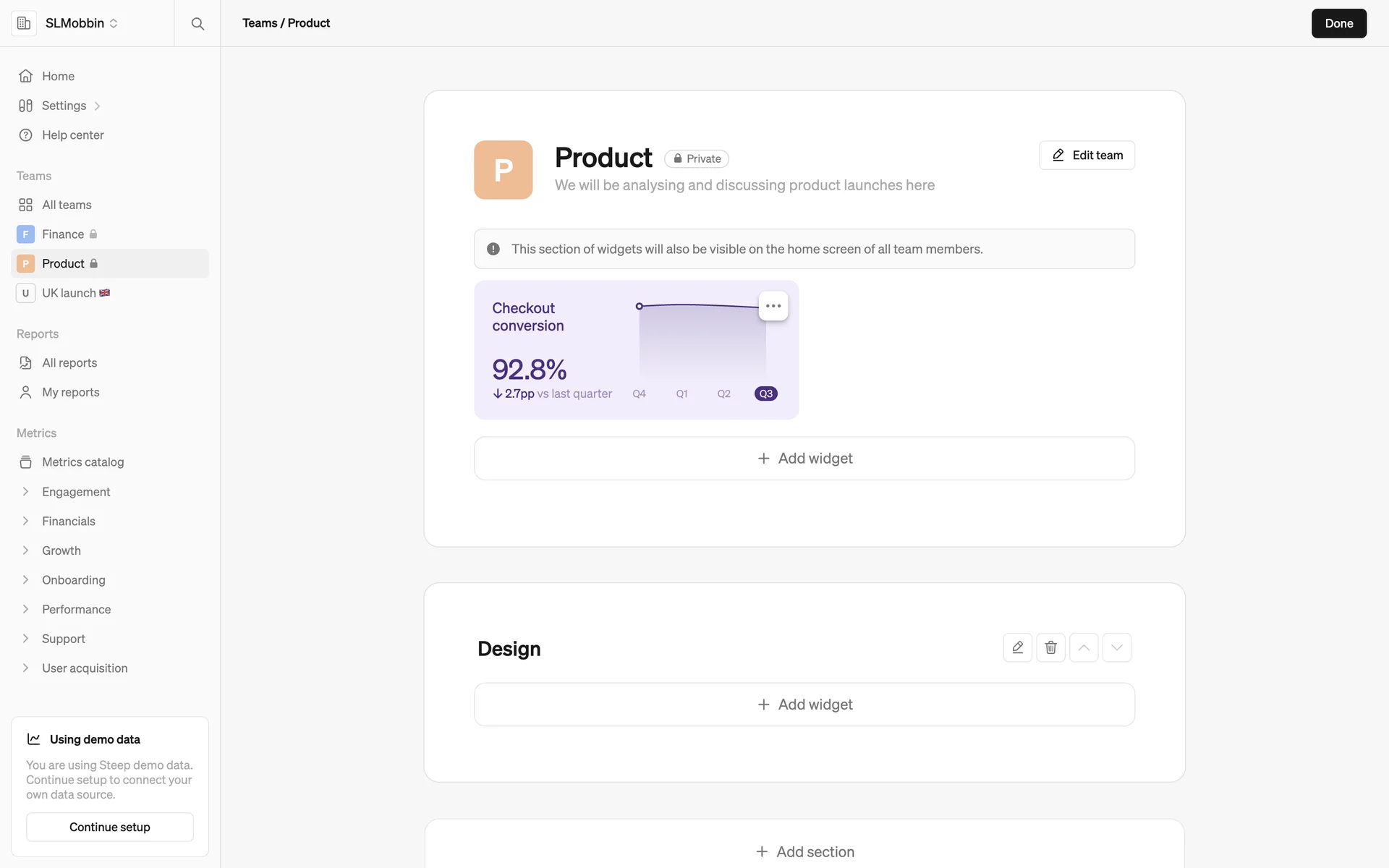Select the Q3 quarter pill on chart
1389x868 pixels.
point(765,393)
